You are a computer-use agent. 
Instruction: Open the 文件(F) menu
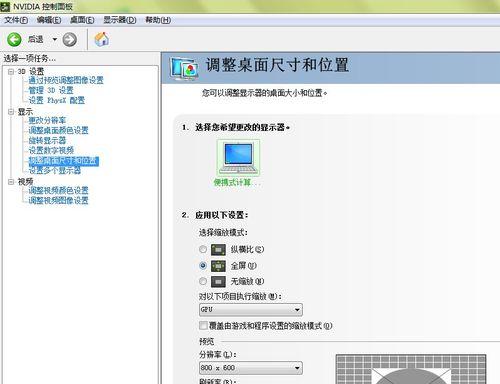click(16, 20)
